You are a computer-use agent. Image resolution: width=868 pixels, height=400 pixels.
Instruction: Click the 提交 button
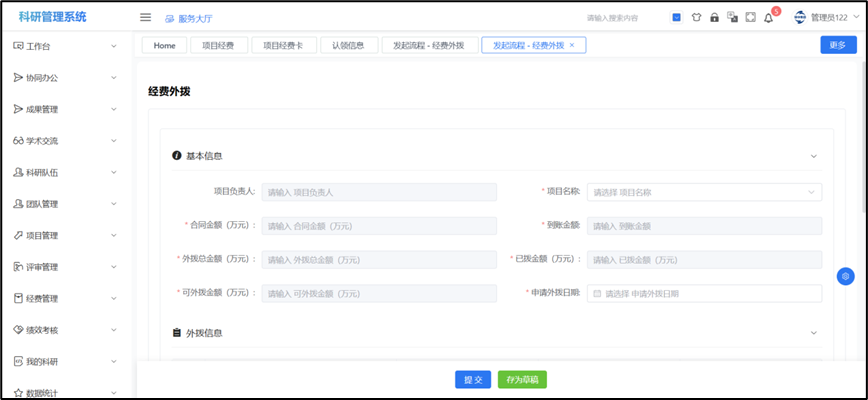pyautogui.click(x=473, y=380)
